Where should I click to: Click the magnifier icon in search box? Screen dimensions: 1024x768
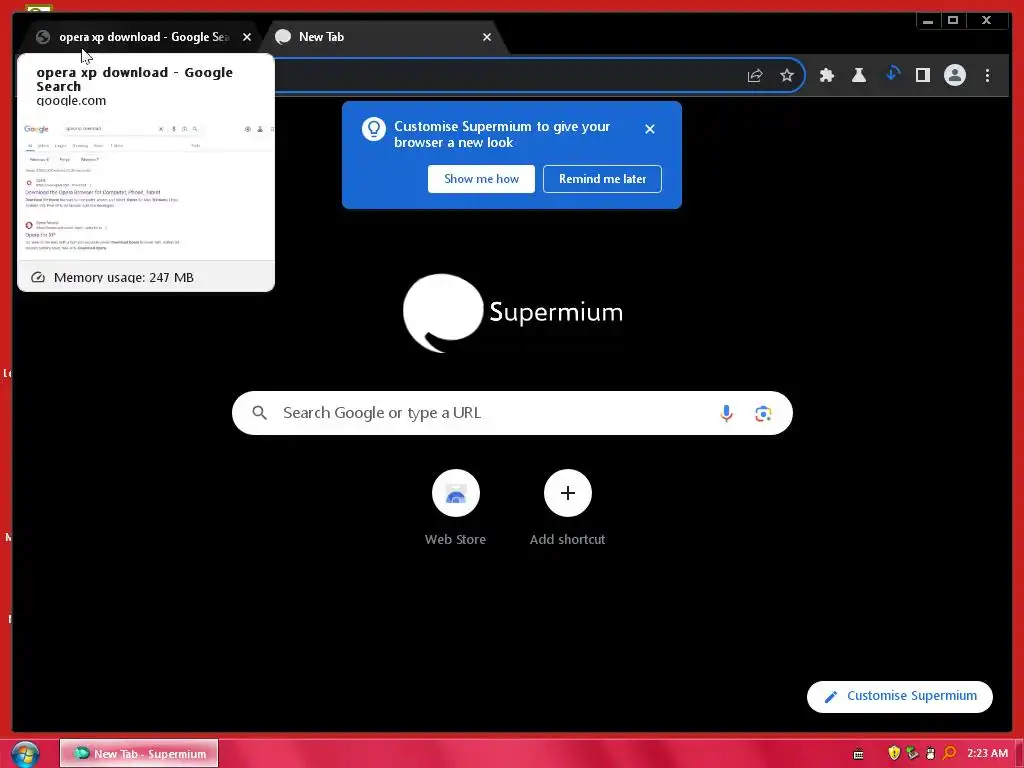(259, 413)
